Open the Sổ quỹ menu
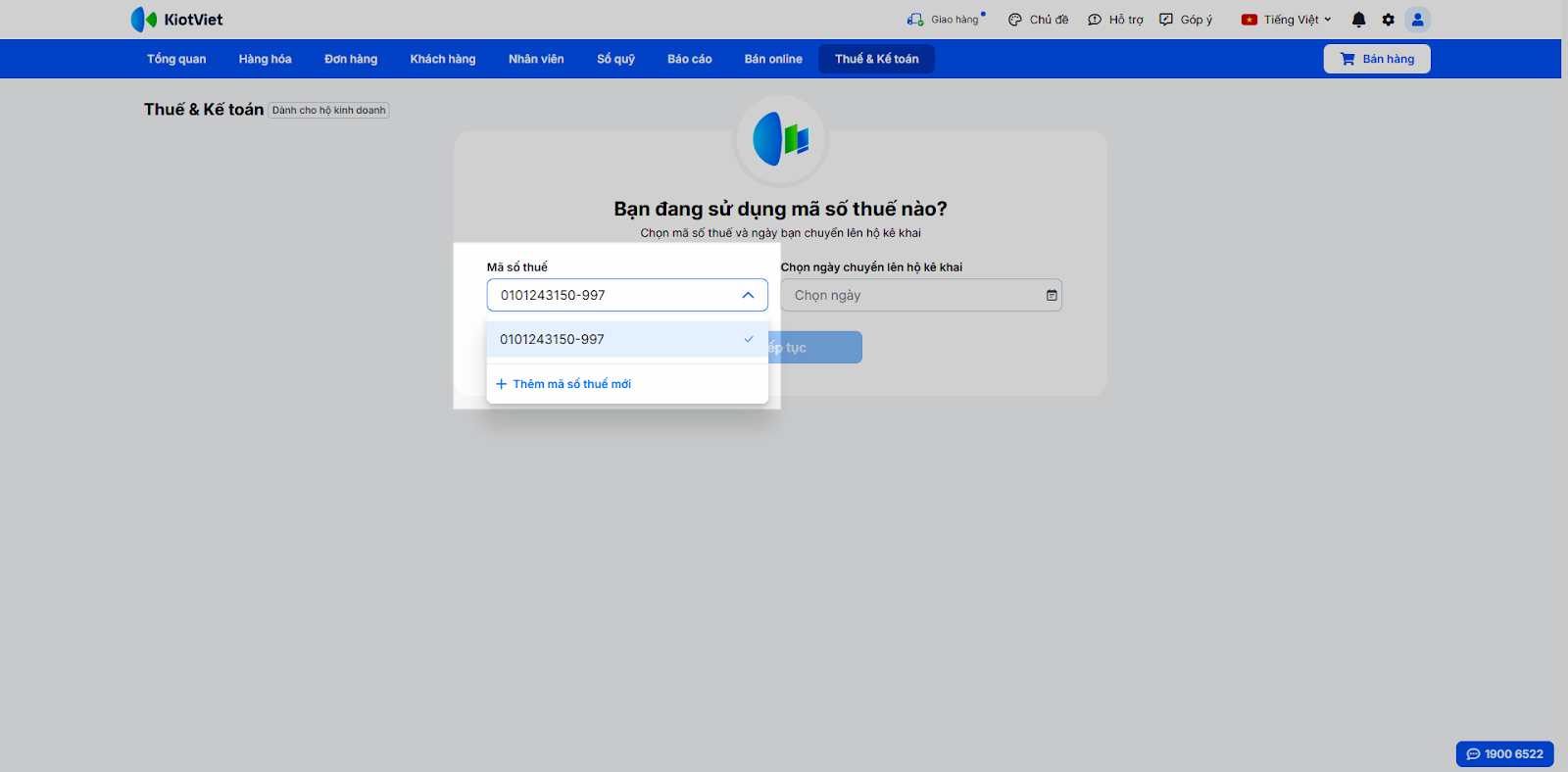This screenshot has width=1568, height=772. [x=616, y=59]
